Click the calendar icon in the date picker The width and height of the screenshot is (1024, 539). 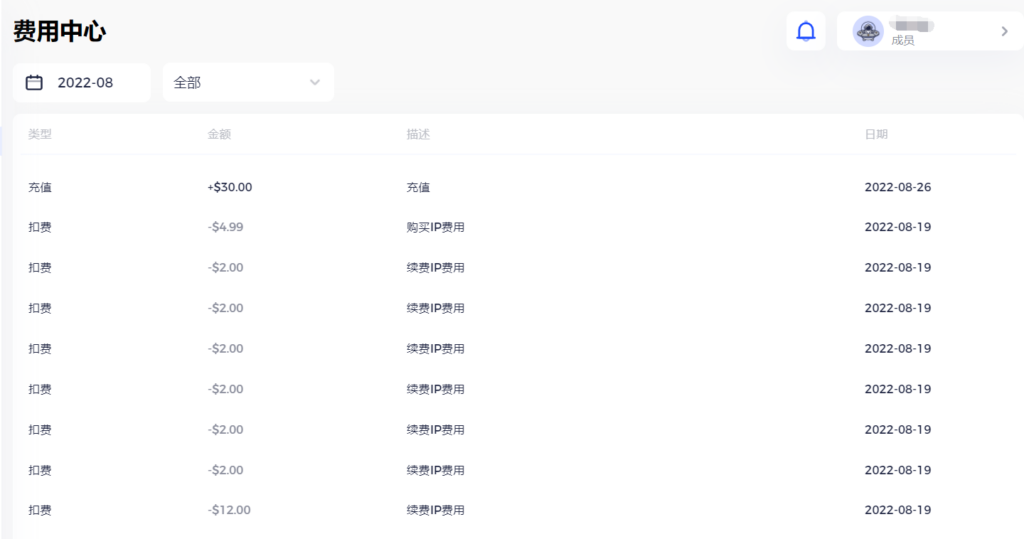(x=34, y=83)
